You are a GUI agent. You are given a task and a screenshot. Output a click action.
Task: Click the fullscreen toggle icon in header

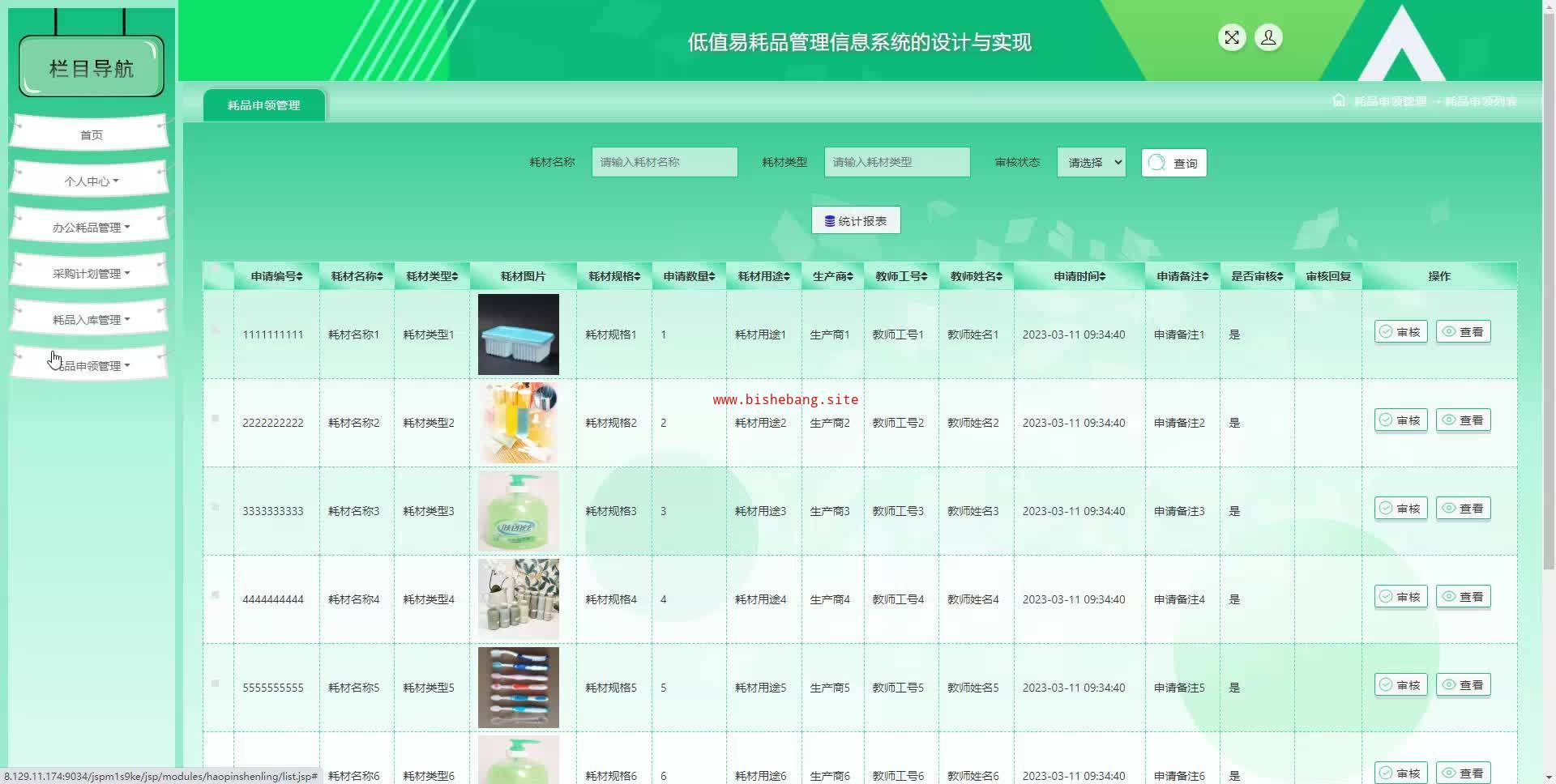click(1232, 37)
